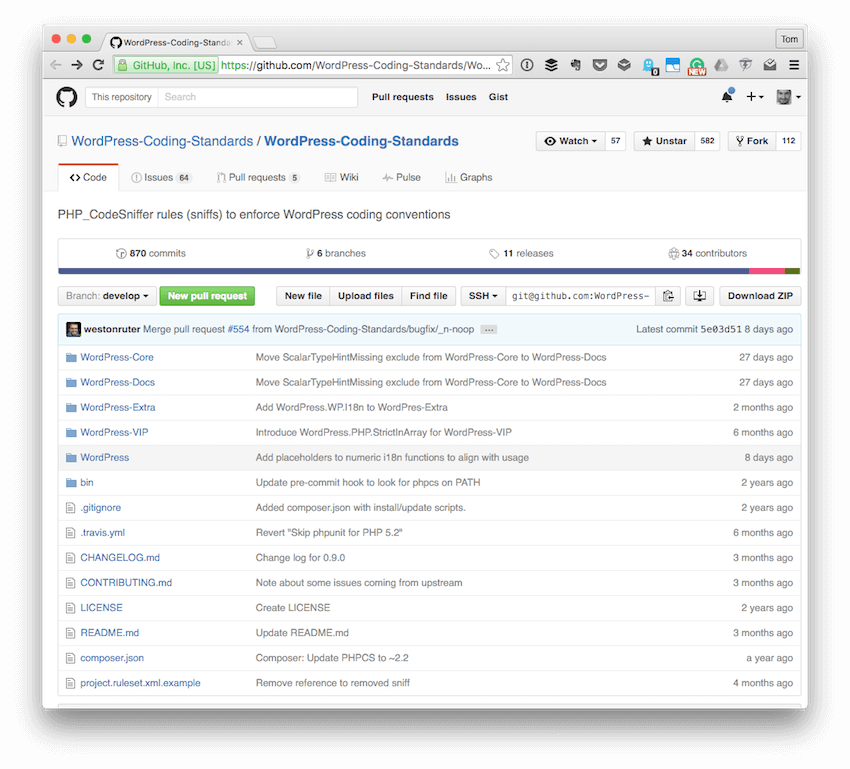Open the WordPress-VIP folder
The width and height of the screenshot is (850, 769).
tap(114, 432)
